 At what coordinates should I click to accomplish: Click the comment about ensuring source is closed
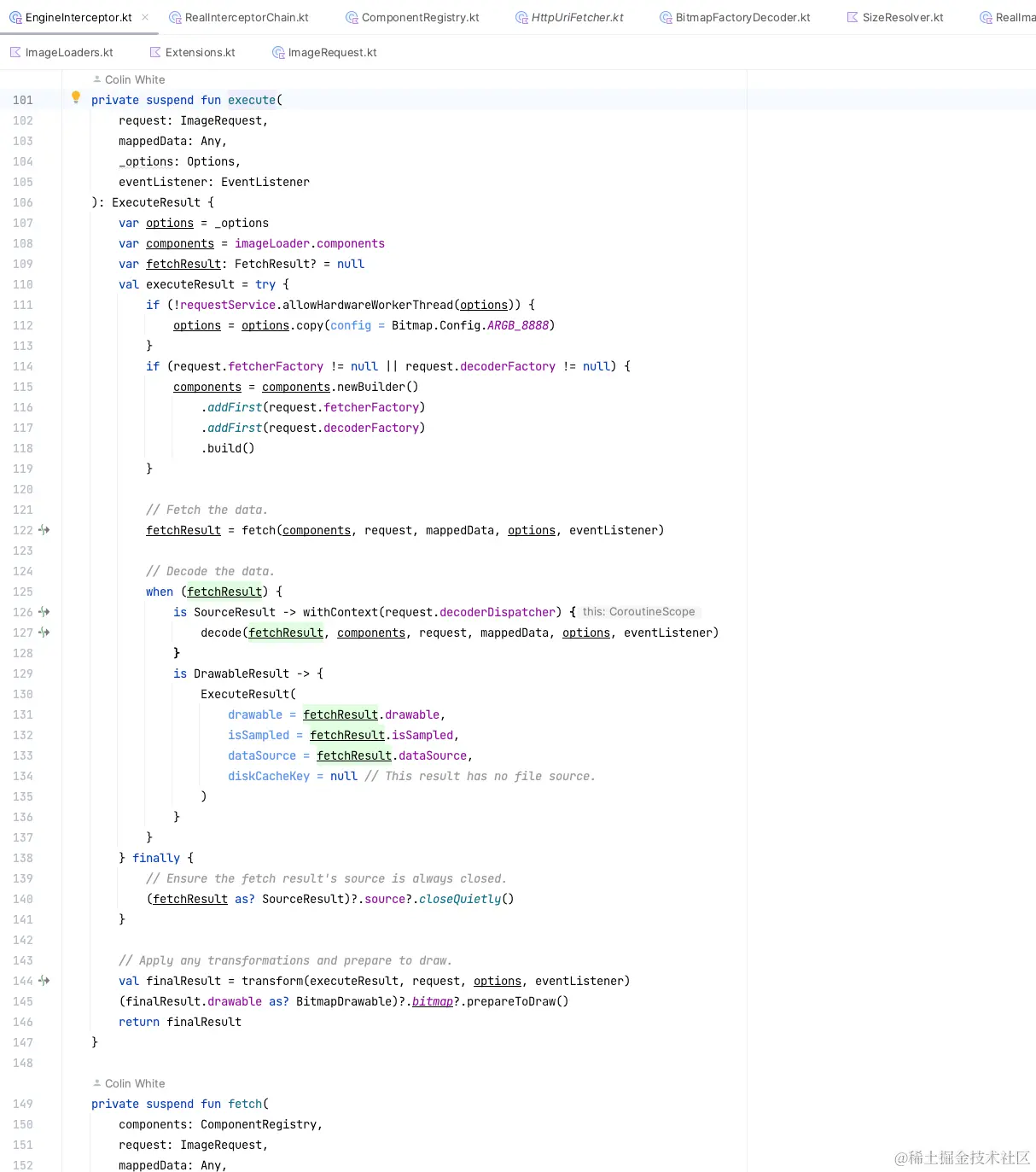[327, 878]
